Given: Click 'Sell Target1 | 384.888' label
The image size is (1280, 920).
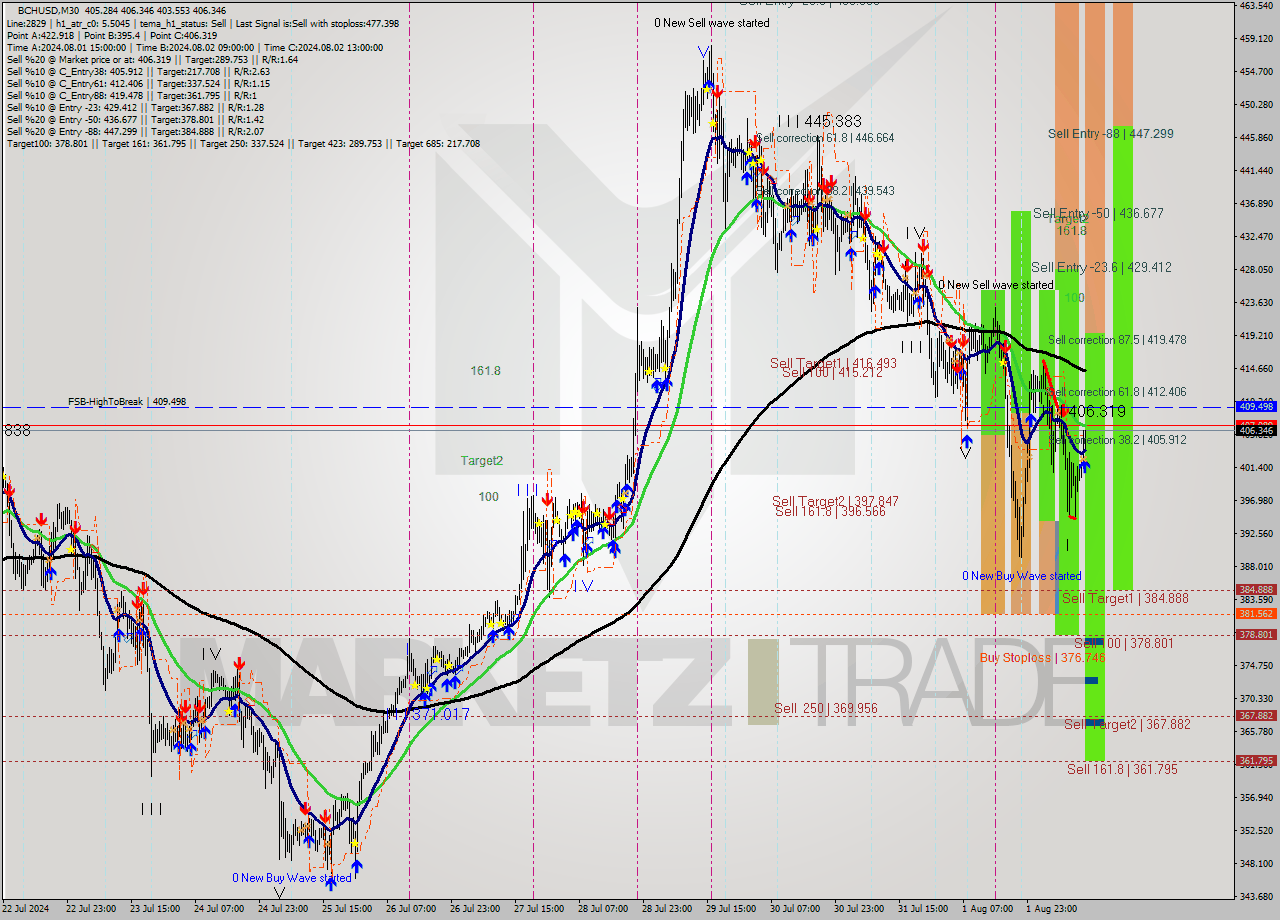Looking at the screenshot, I should click(x=1125, y=598).
